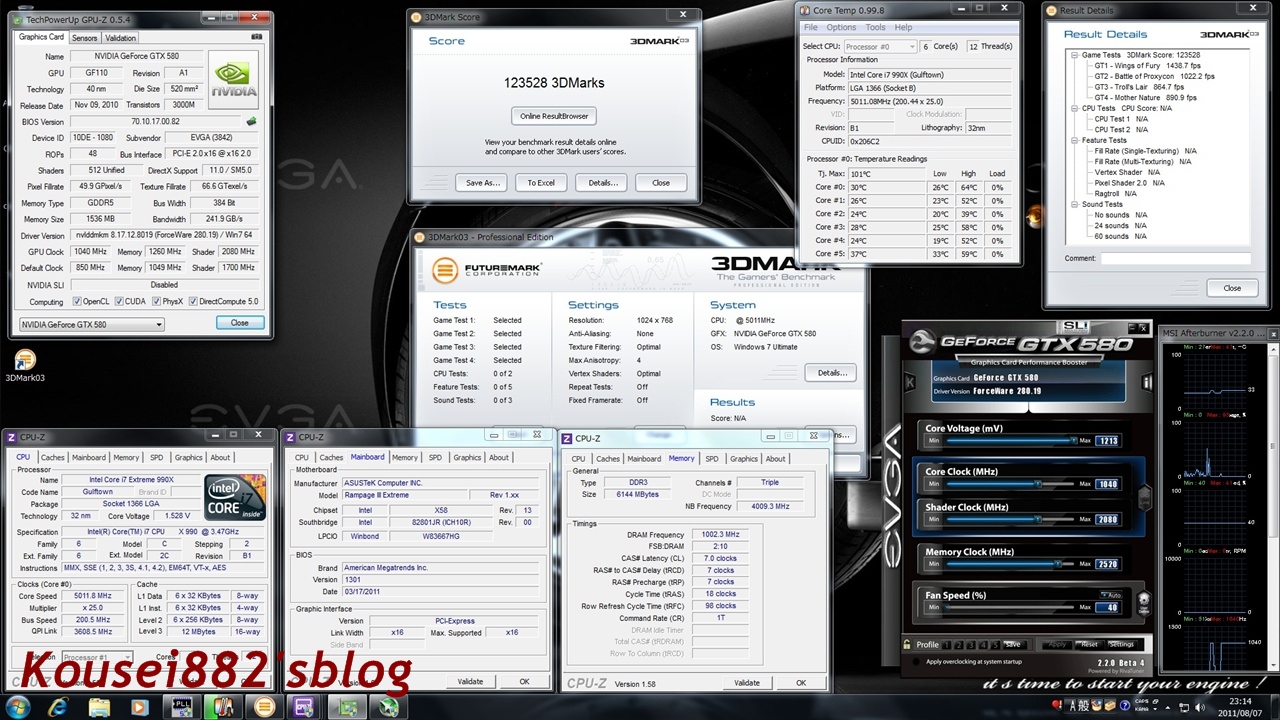The width and height of the screenshot is (1280, 720).
Task: Click the K button on EVGA Precision
Action: [x=909, y=382]
